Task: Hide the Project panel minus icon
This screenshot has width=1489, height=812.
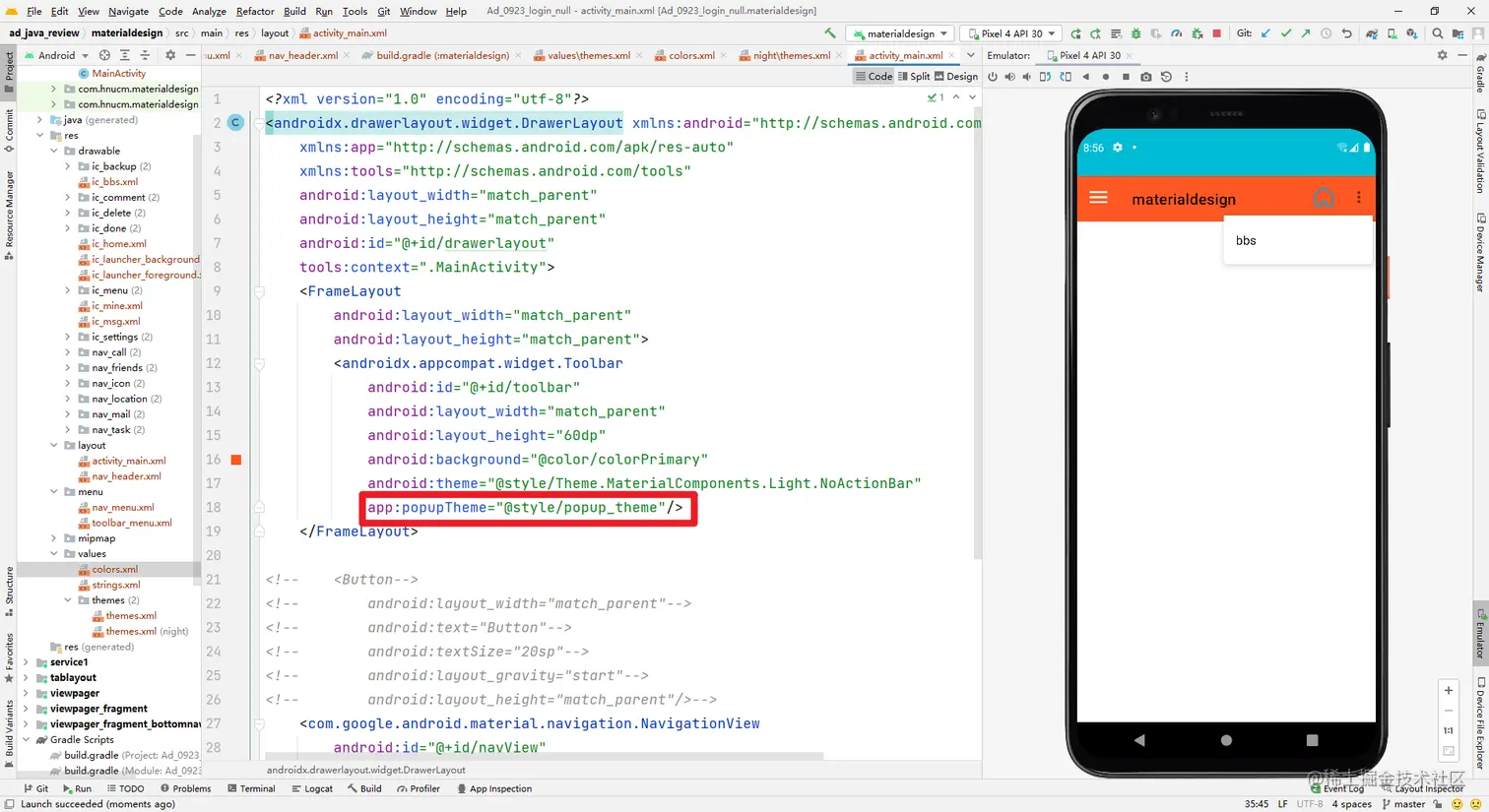Action: (190, 55)
